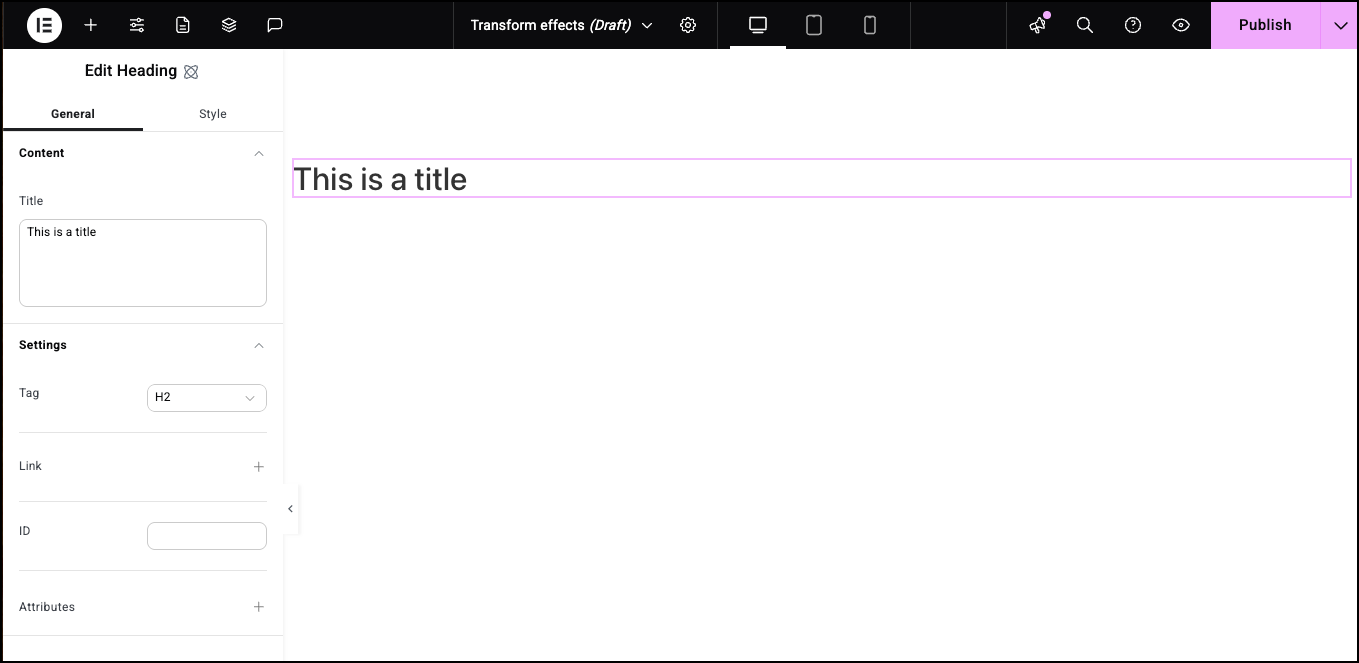Open the Add Element plus icon

tap(91, 25)
